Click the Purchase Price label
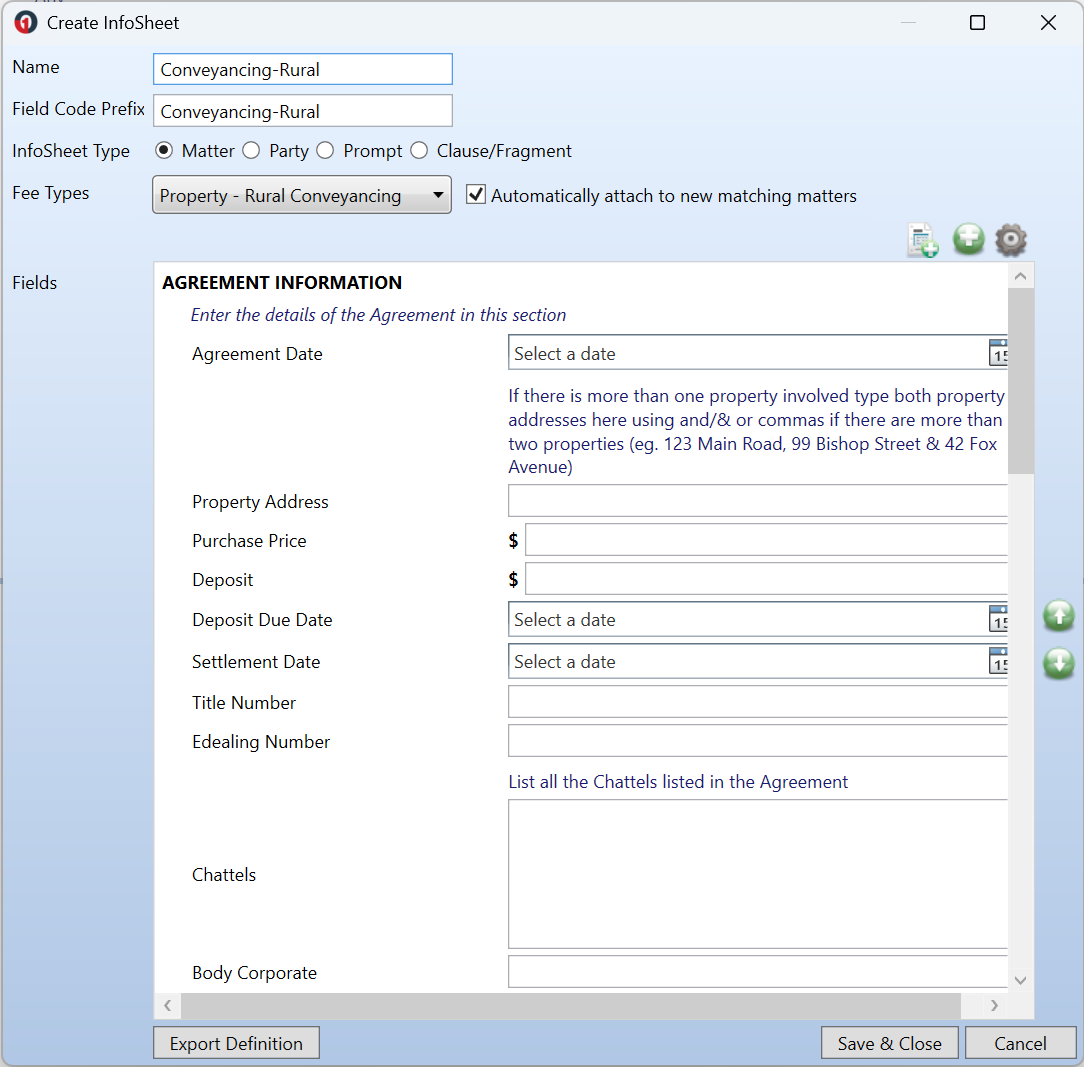The image size is (1084, 1067). pyautogui.click(x=249, y=541)
